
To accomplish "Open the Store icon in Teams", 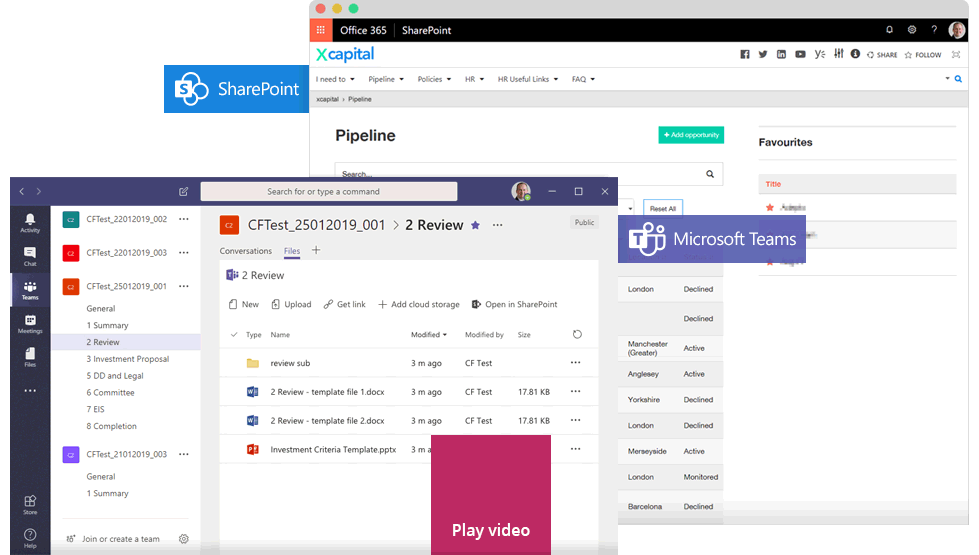I will tap(30, 504).
